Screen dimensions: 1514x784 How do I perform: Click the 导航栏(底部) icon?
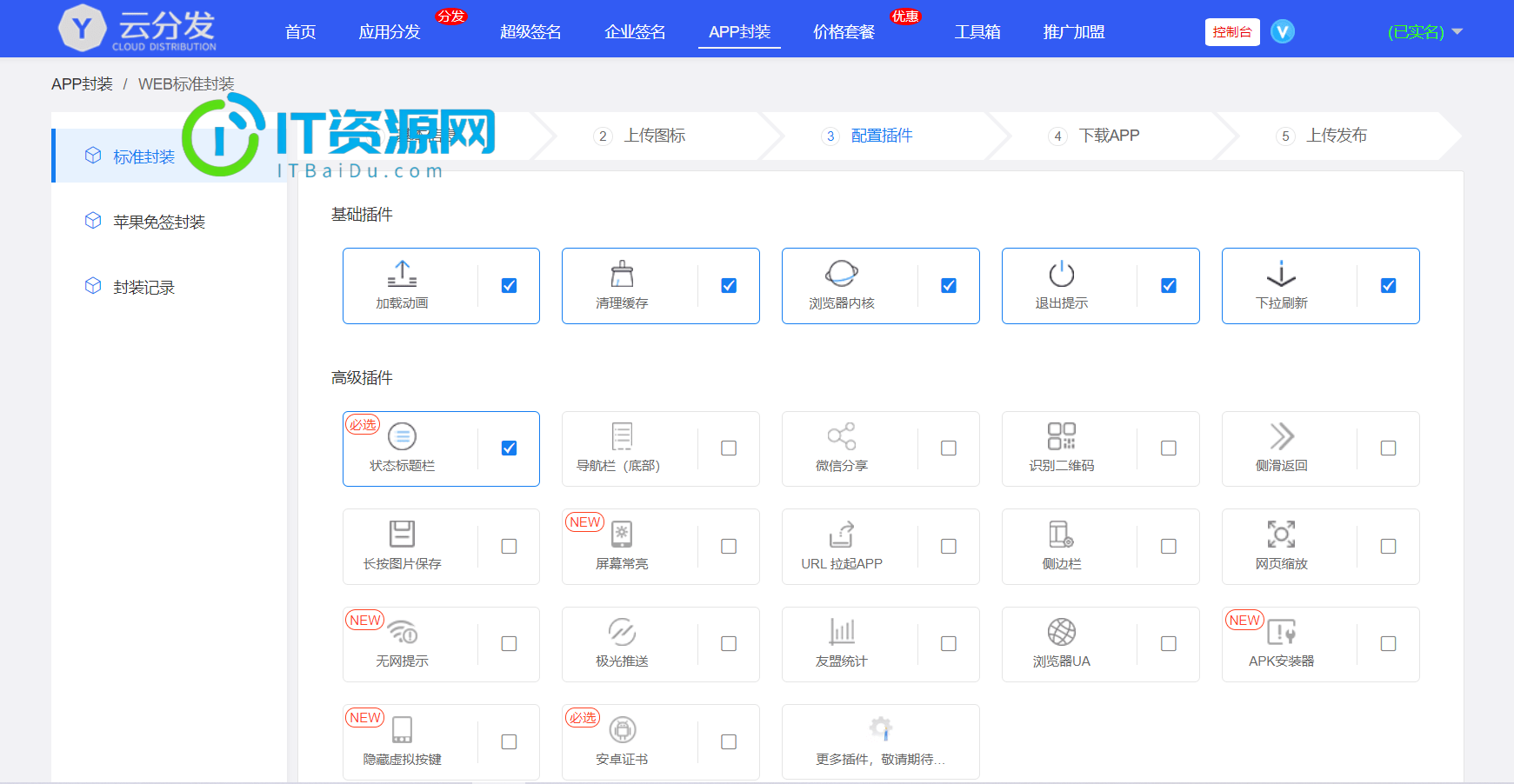click(622, 436)
